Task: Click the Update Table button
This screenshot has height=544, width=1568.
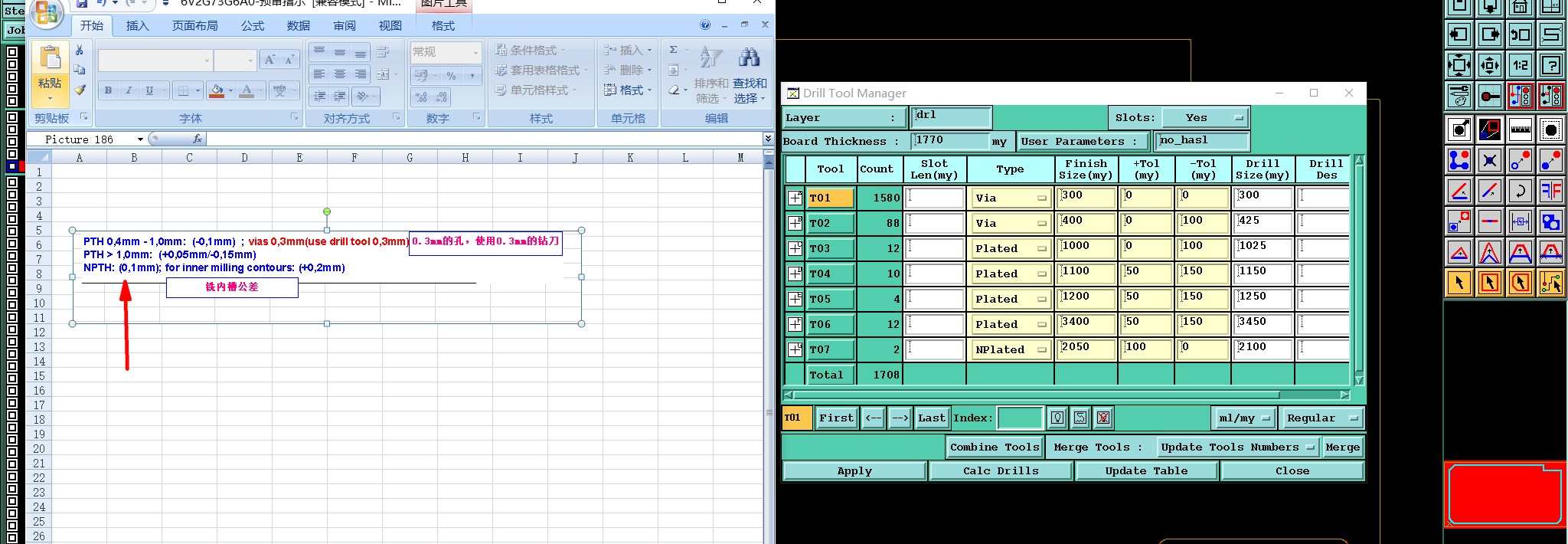Action: pyautogui.click(x=1146, y=470)
